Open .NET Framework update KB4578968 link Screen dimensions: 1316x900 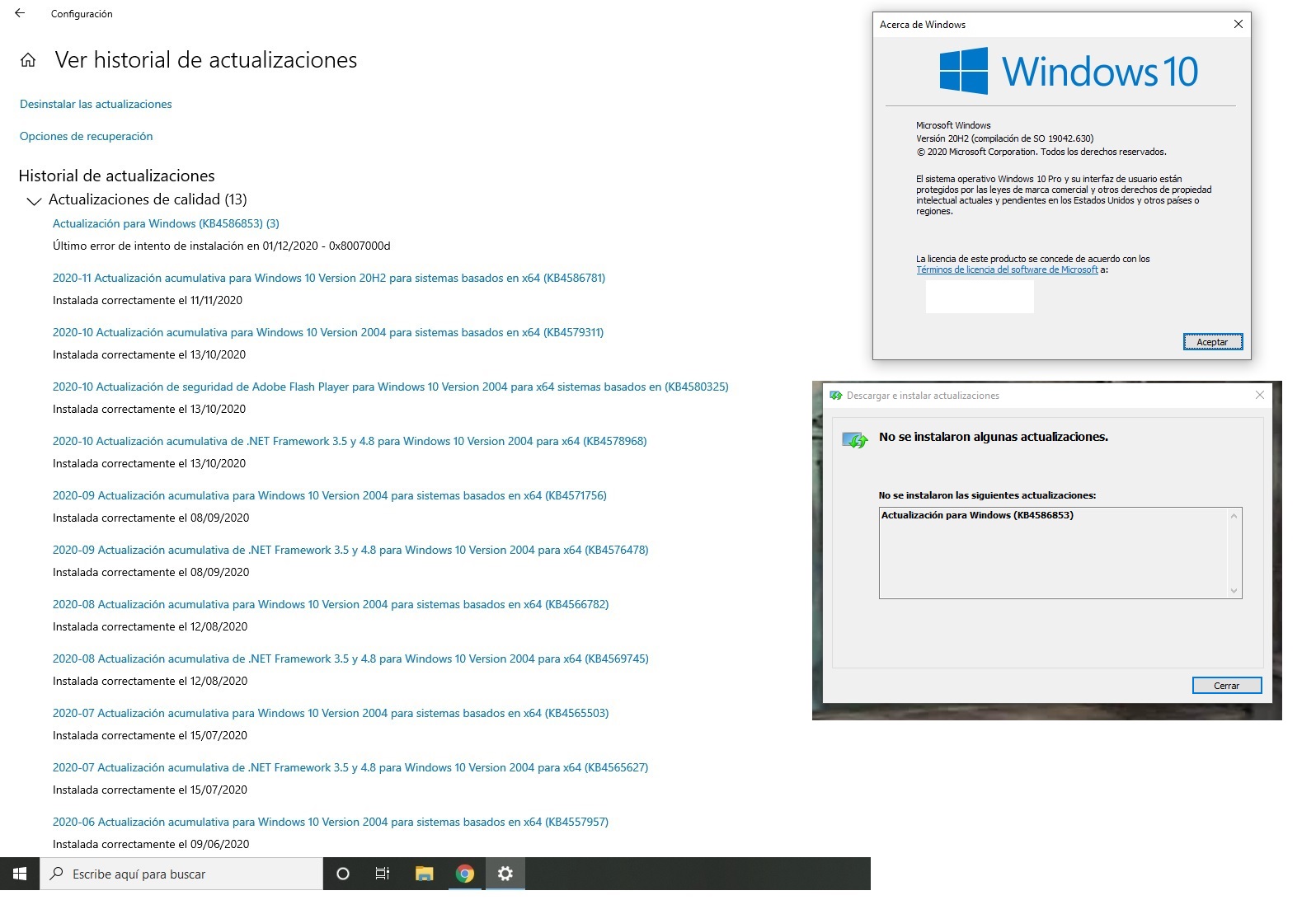pyautogui.click(x=350, y=441)
